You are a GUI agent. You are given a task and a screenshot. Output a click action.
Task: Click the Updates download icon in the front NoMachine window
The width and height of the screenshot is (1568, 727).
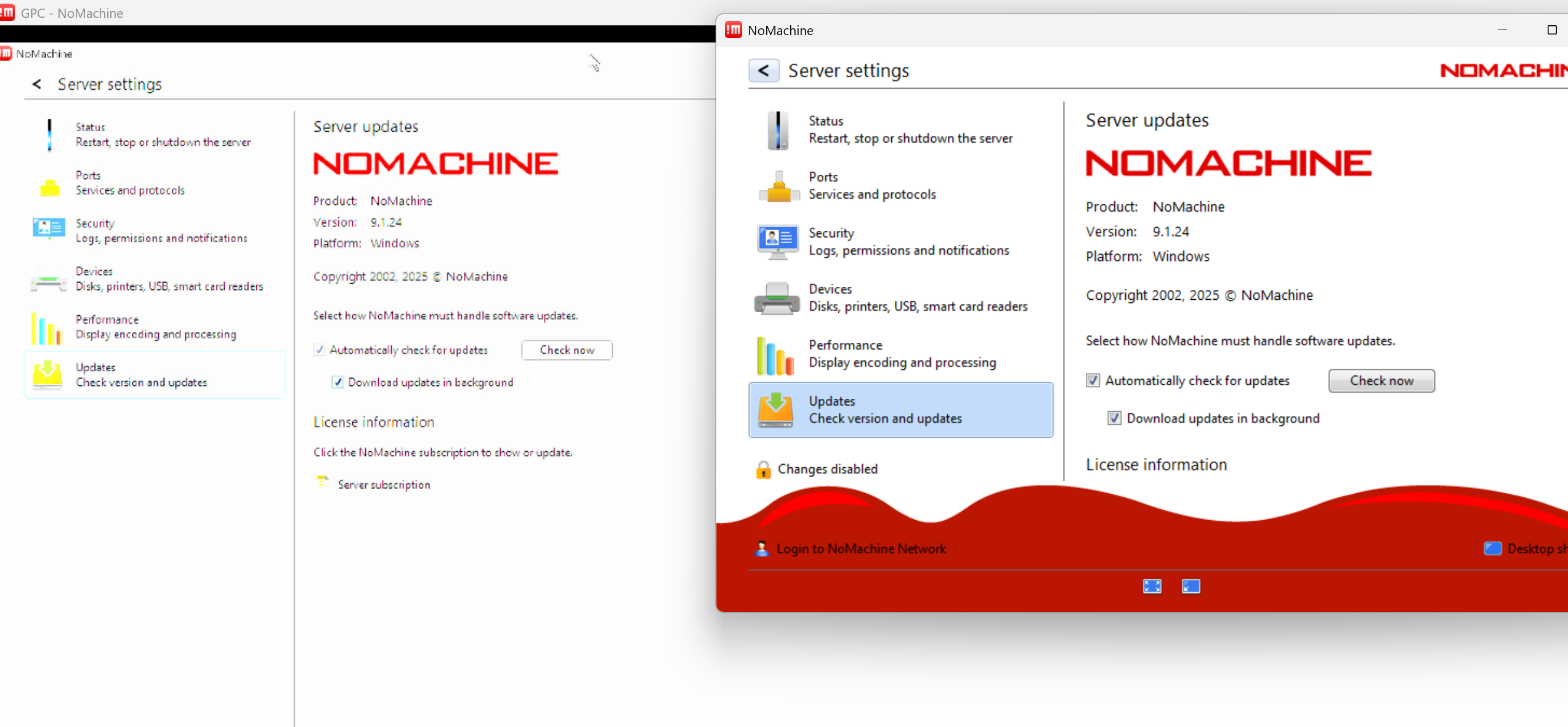(x=775, y=410)
